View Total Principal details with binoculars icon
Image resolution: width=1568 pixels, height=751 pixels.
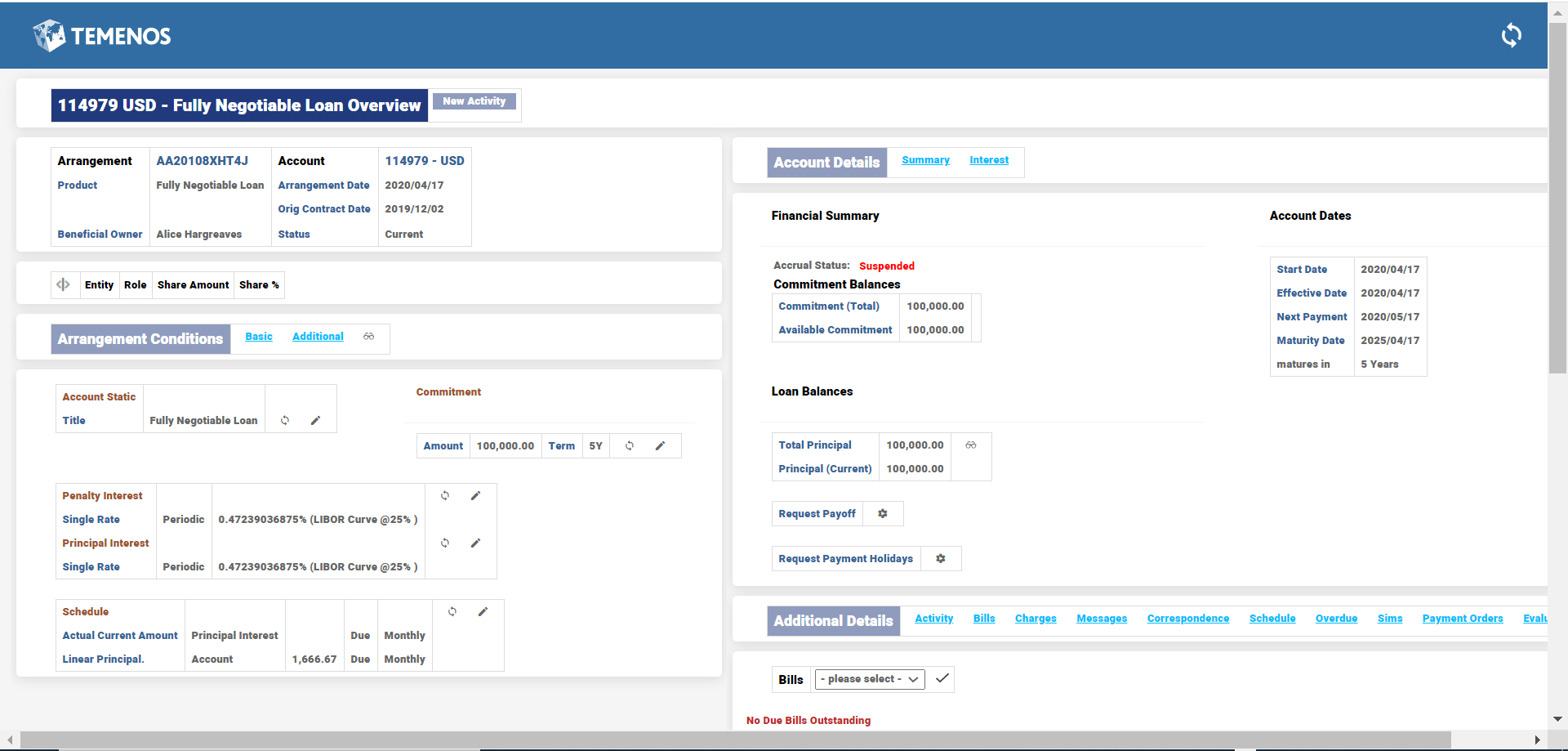(x=970, y=445)
